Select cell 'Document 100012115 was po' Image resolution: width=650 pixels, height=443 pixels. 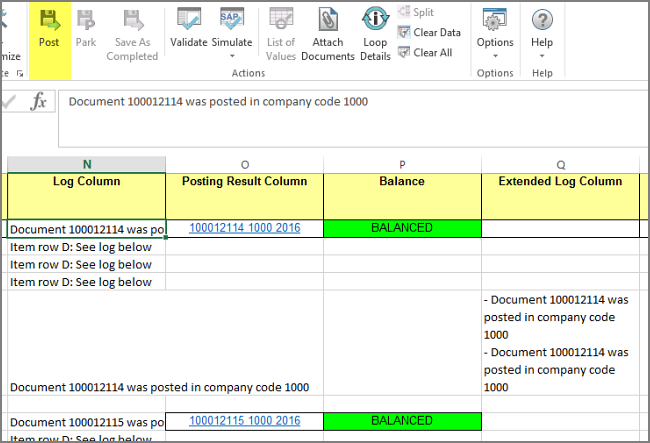tap(87, 422)
